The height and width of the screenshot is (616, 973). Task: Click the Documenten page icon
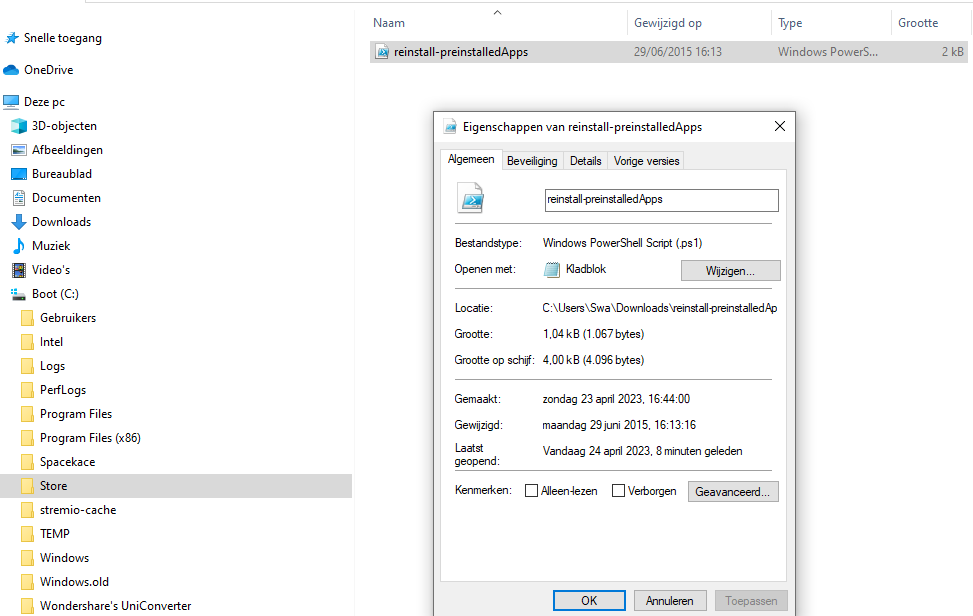click(19, 198)
